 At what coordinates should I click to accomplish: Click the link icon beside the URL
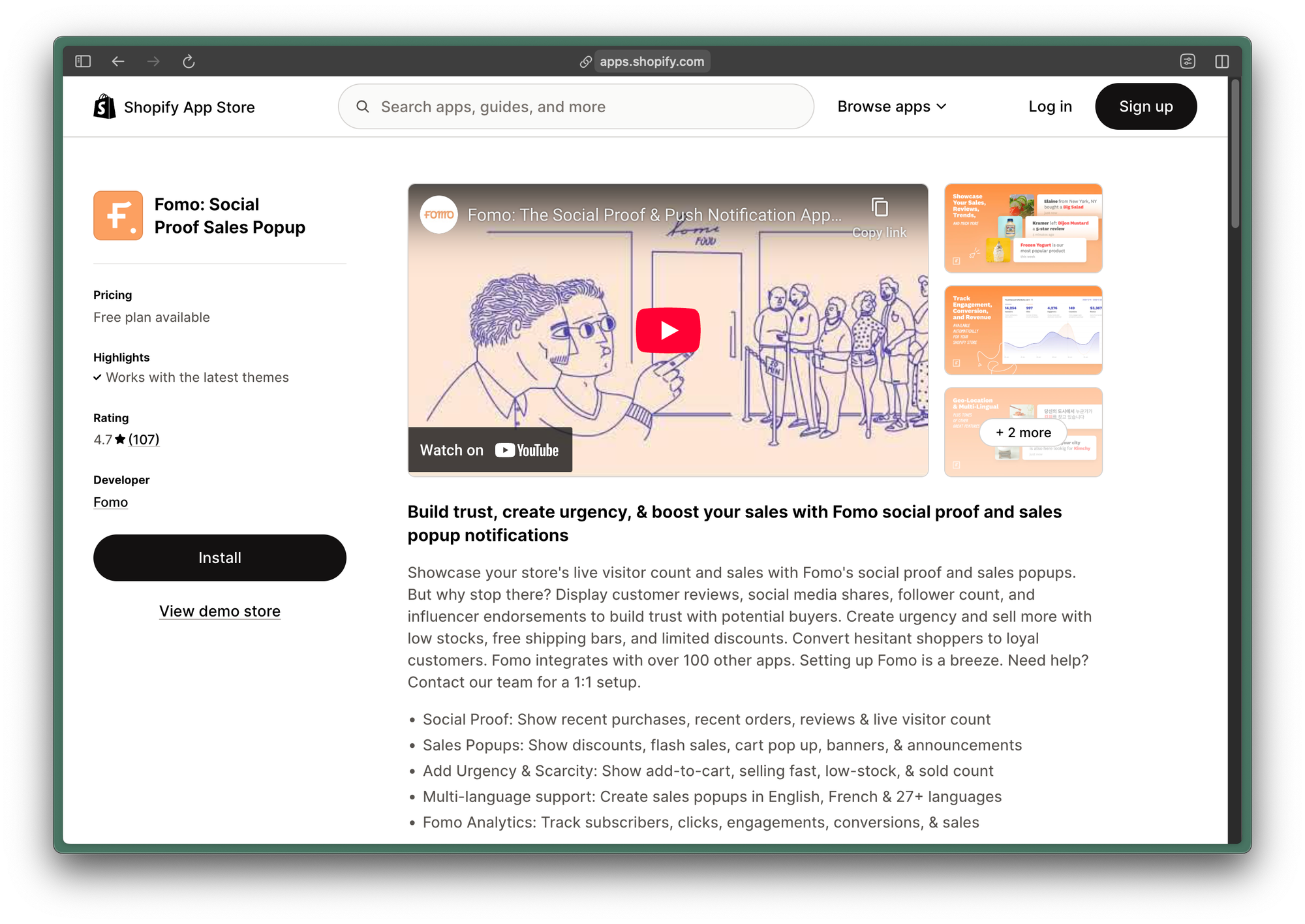point(586,61)
